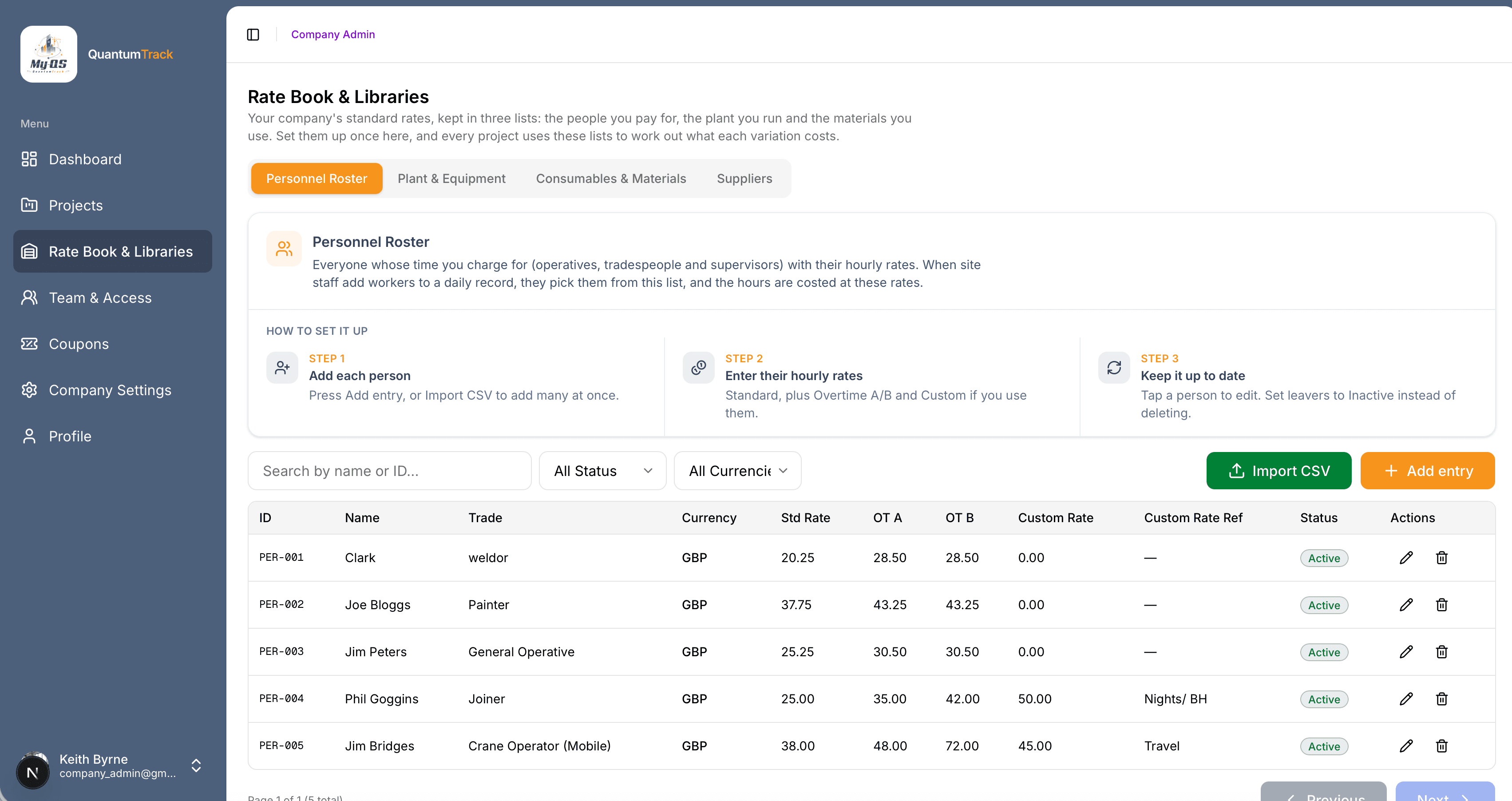Click the PER-004 ID cell
Image resolution: width=1512 pixels, height=801 pixels.
(x=282, y=698)
